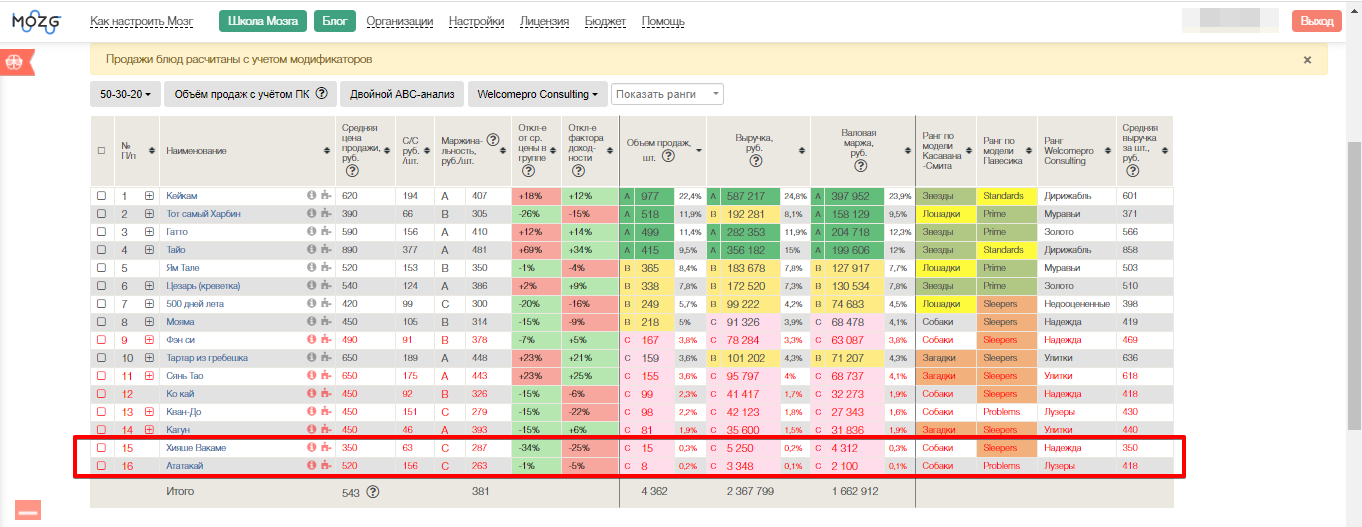The height and width of the screenshot is (527, 1362).
Task: Click the red minus button bottom-left
Action: [28, 512]
